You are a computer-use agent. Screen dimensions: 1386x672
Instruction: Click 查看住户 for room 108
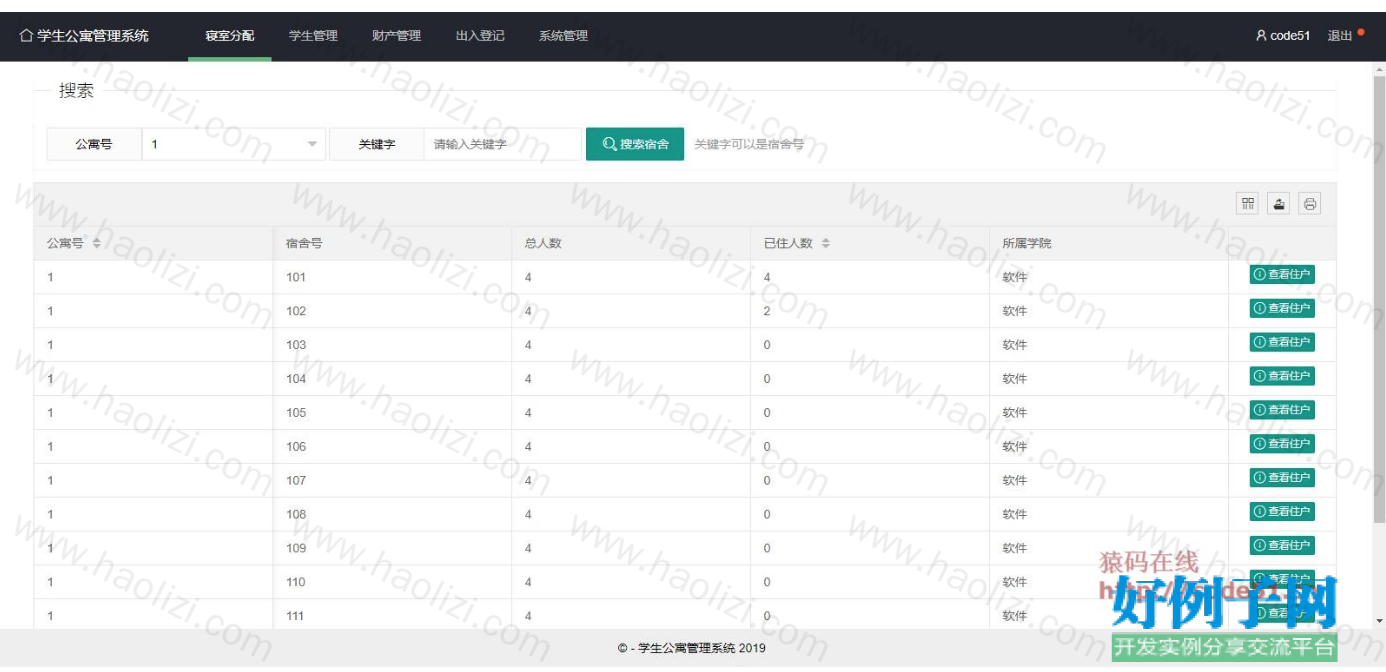[x=1282, y=512]
